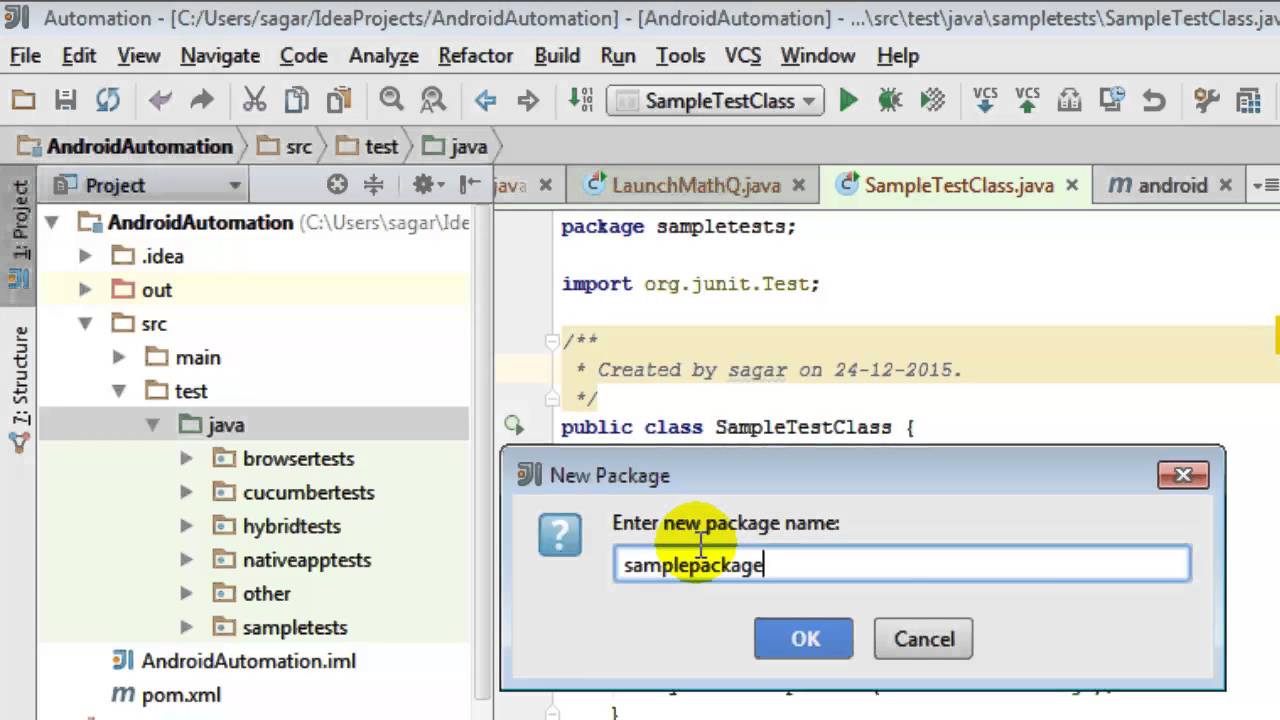Screen dimensions: 1280x720
Task: Run with Coverage toolbar icon
Action: pos(932,100)
